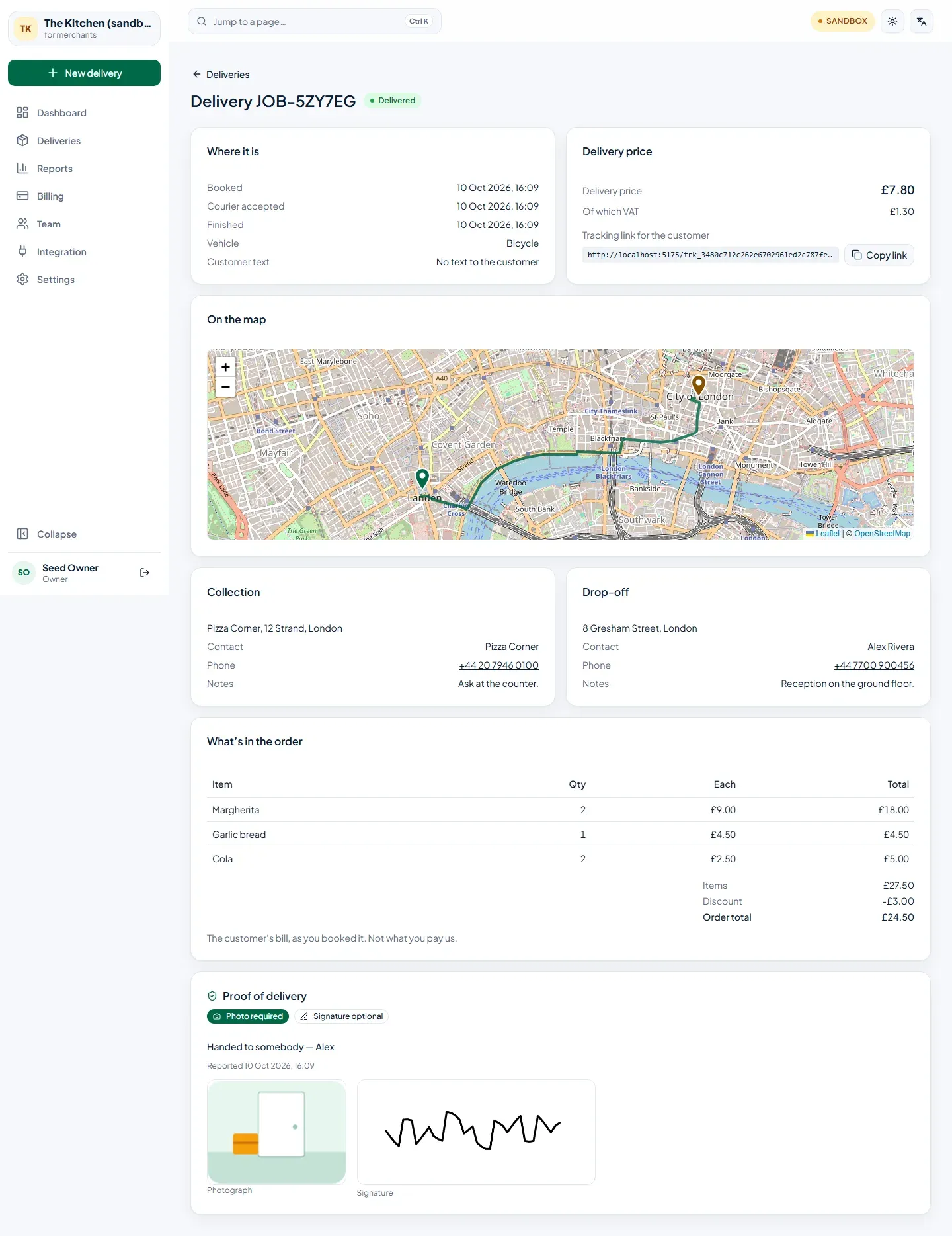Screen dimensions: 952x1236
Task: Open the Billing section
Action: (84, 196)
